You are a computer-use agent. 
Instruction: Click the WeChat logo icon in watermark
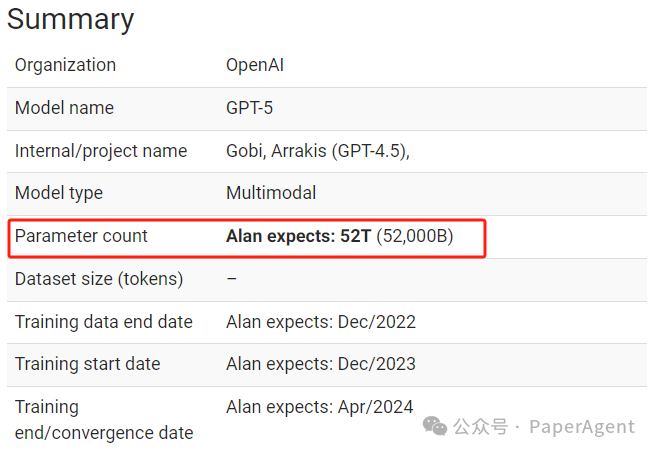[x=435, y=426]
